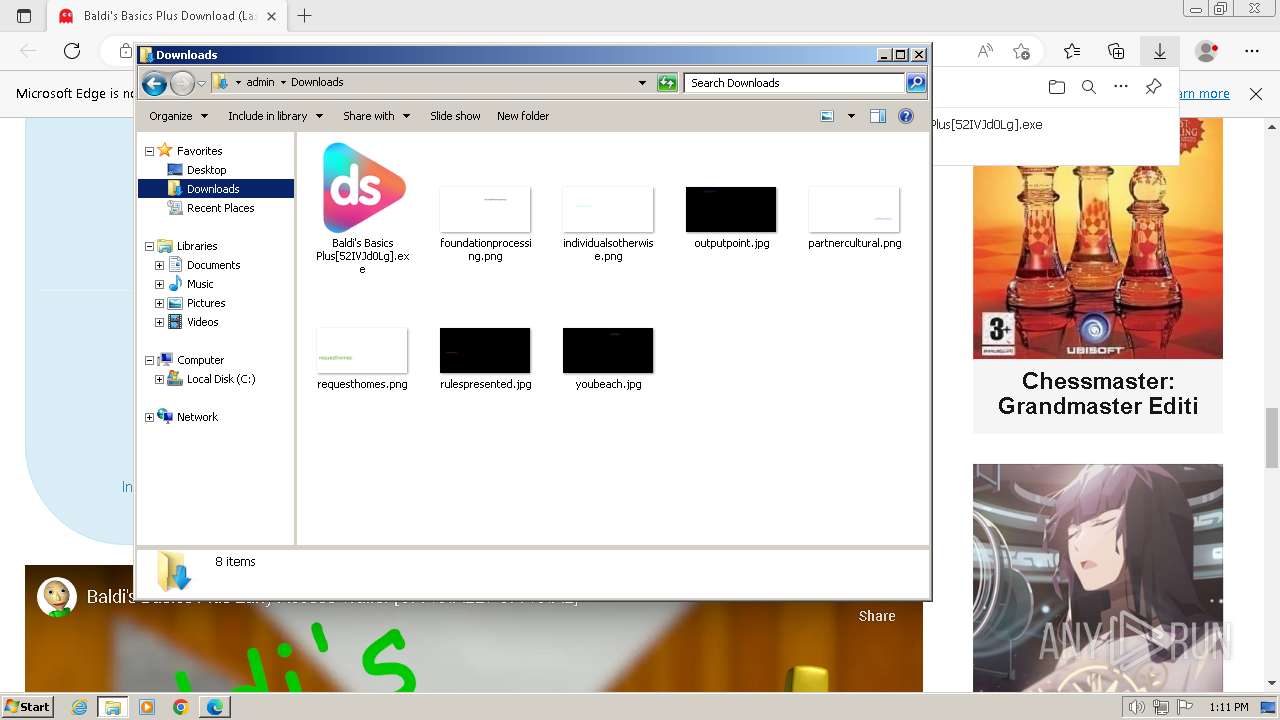1280x720 pixels.
Task: Dismiss the Edge notification bar
Action: pyautogui.click(x=1256, y=94)
